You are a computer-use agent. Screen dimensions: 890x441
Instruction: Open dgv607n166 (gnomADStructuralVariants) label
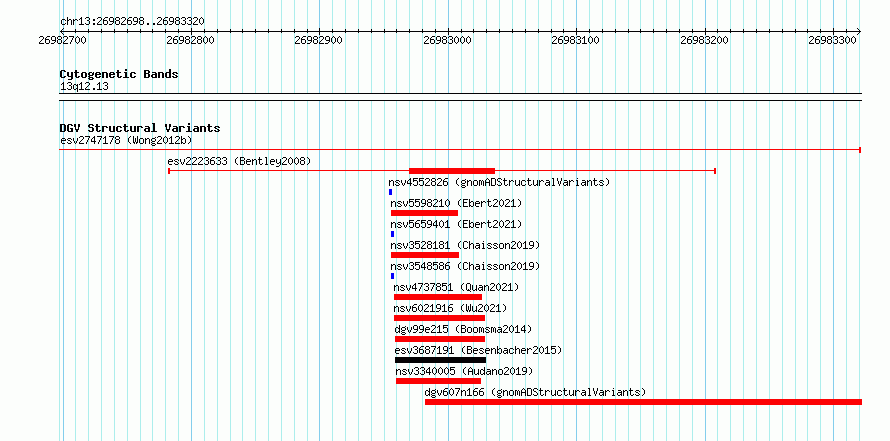(x=535, y=392)
